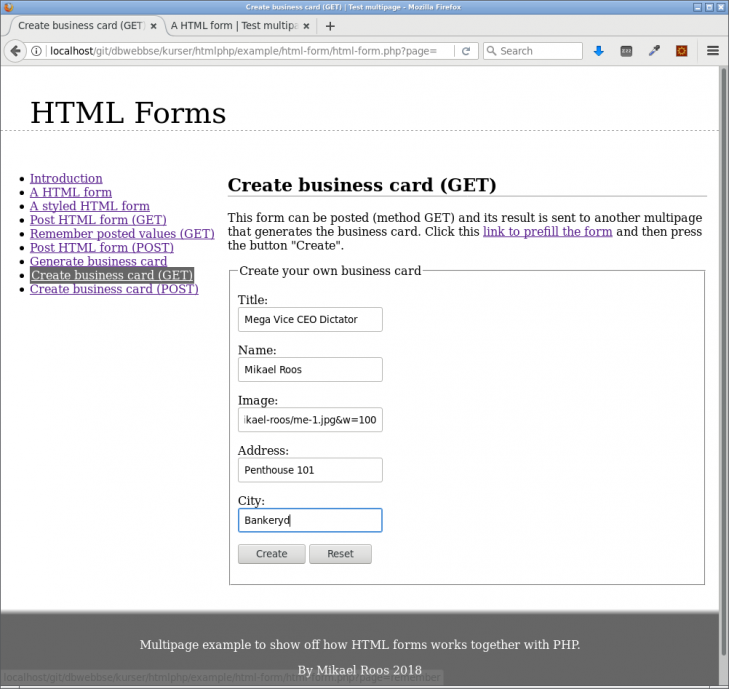729x689 pixels.
Task: Switch to the 'A HTML form | Test multipa' tab
Action: pyautogui.click(x=239, y=26)
